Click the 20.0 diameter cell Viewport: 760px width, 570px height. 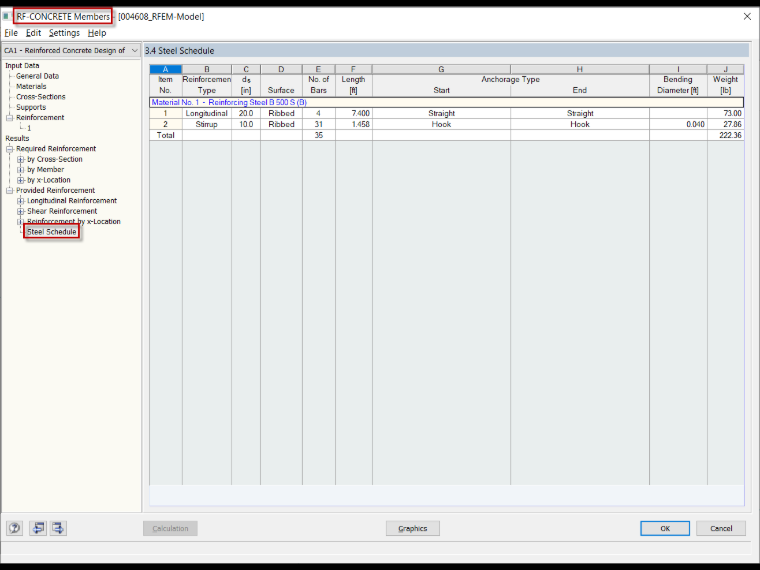pos(246,113)
